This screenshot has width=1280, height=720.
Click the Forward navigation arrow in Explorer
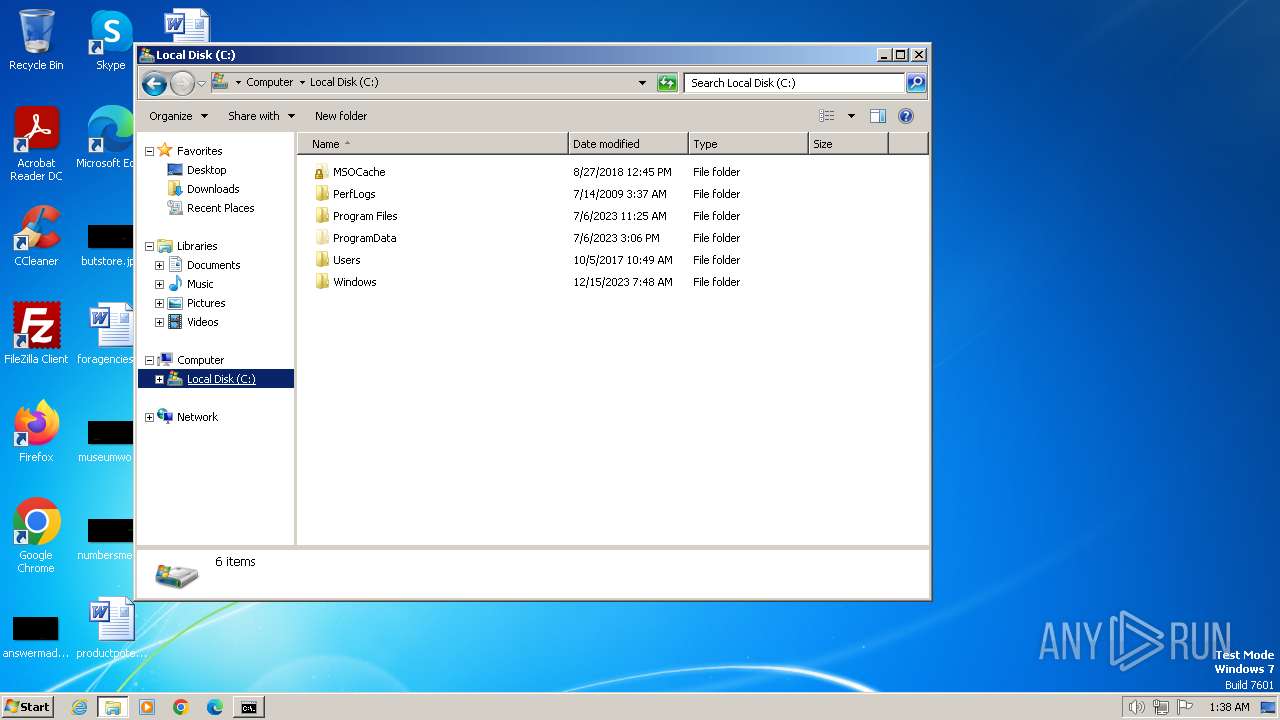182,83
